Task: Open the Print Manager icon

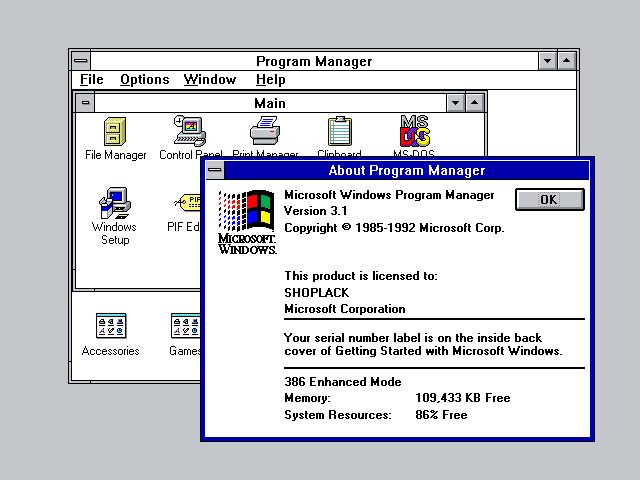Action: click(265, 131)
